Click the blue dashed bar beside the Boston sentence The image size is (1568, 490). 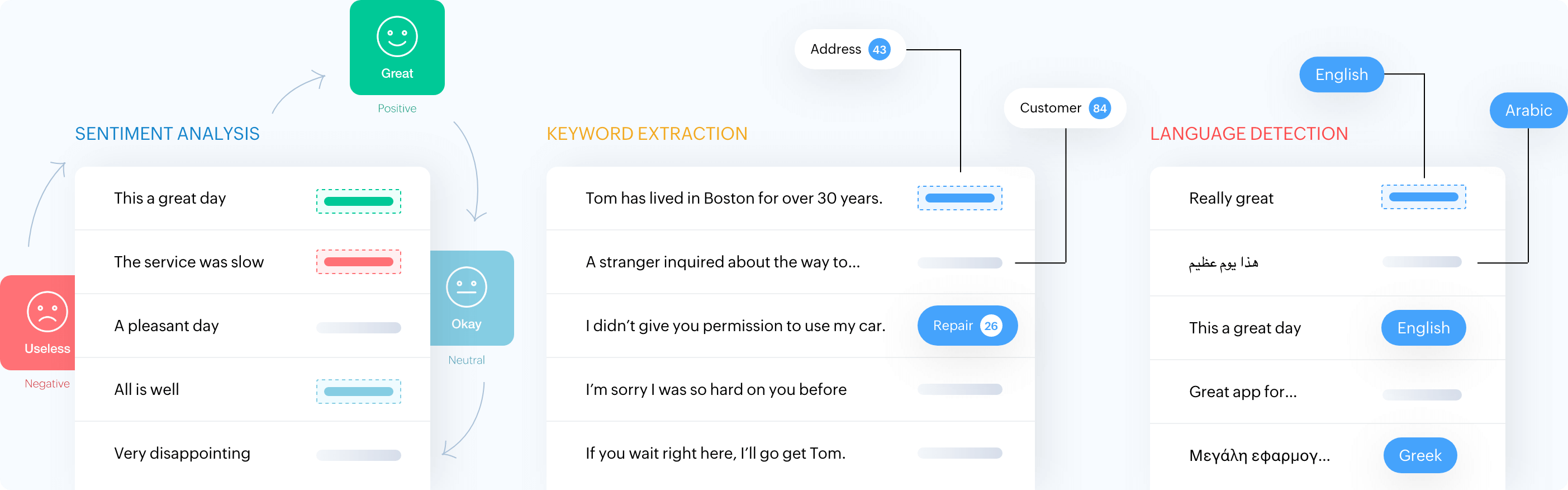point(959,198)
